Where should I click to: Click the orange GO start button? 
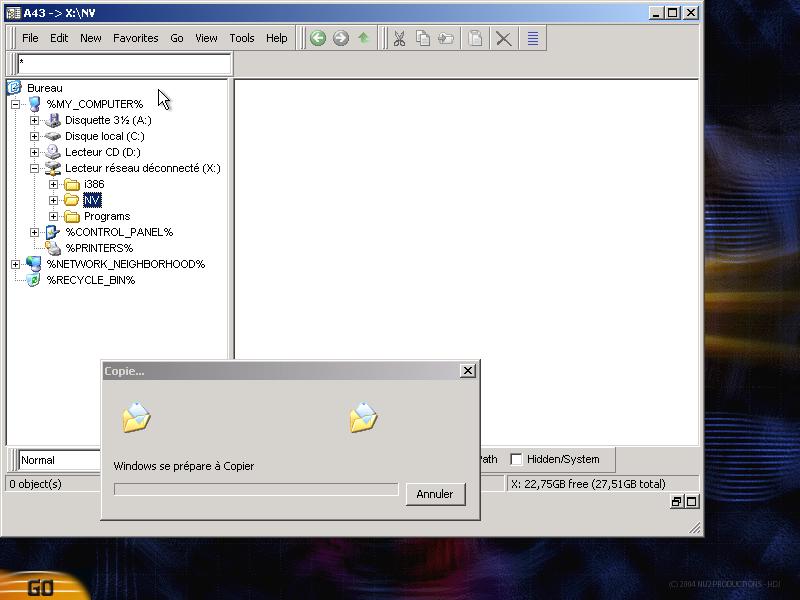41,587
